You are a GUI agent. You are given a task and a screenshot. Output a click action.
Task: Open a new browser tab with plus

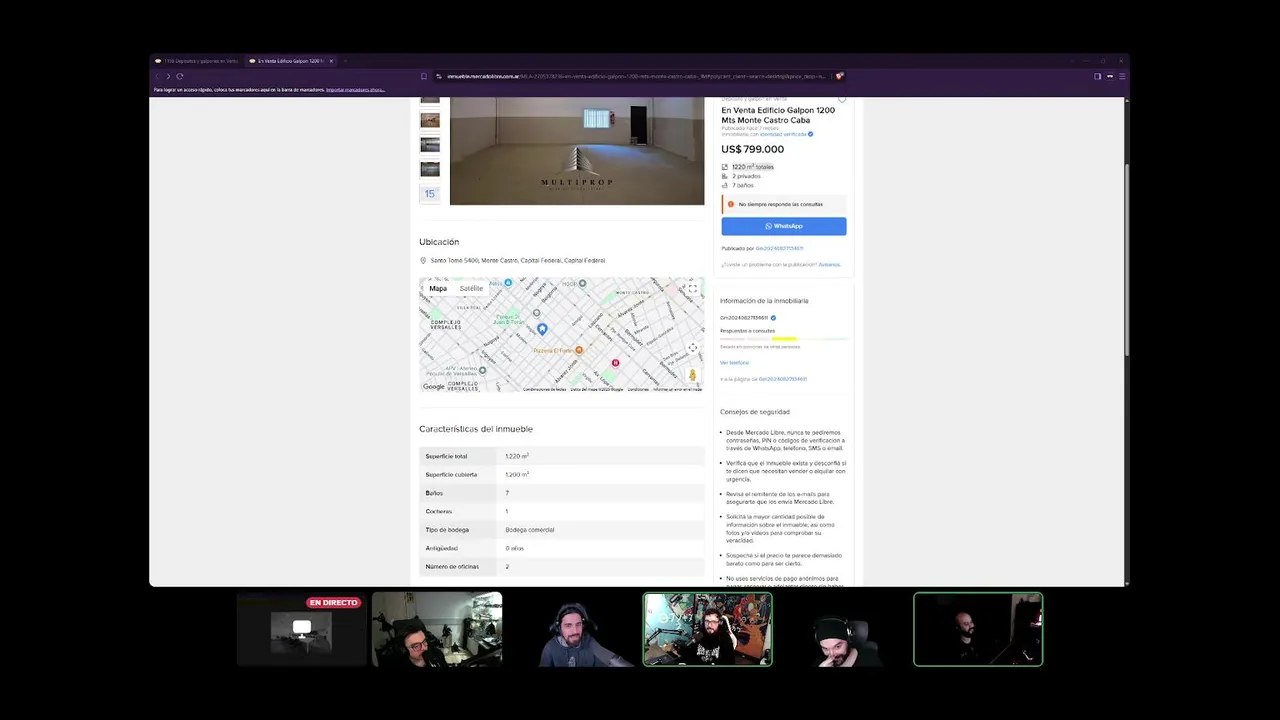coord(346,61)
